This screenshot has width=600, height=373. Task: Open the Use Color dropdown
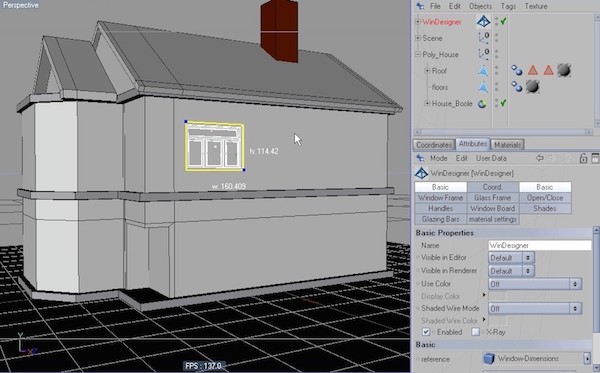535,284
